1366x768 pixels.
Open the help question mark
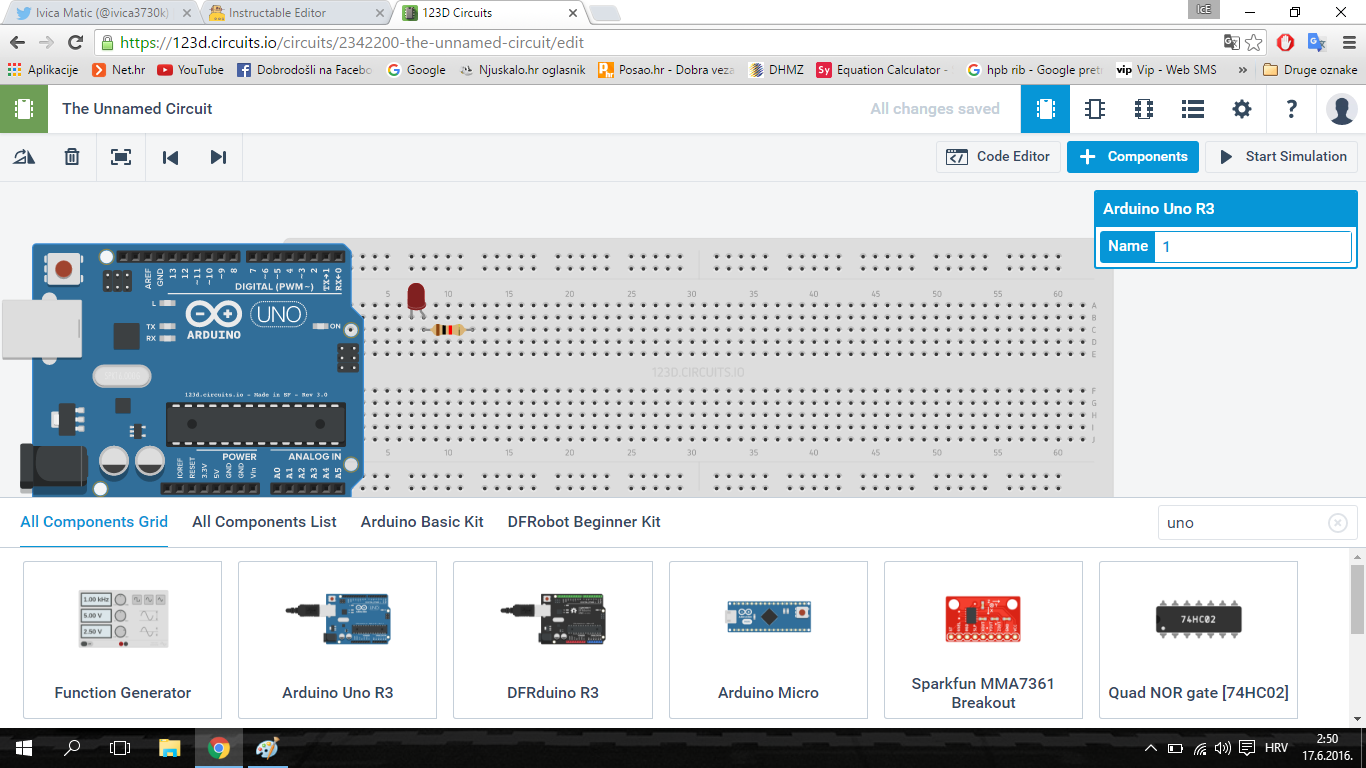1291,109
